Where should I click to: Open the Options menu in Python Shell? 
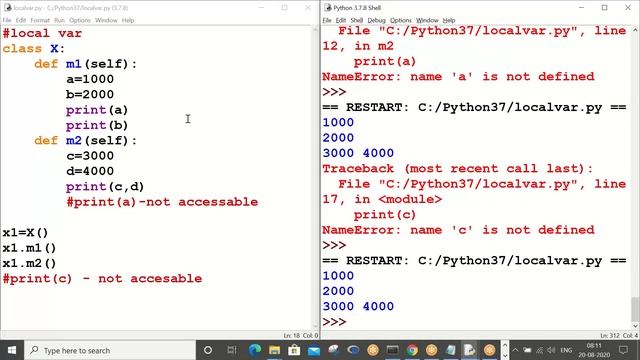pos(400,20)
